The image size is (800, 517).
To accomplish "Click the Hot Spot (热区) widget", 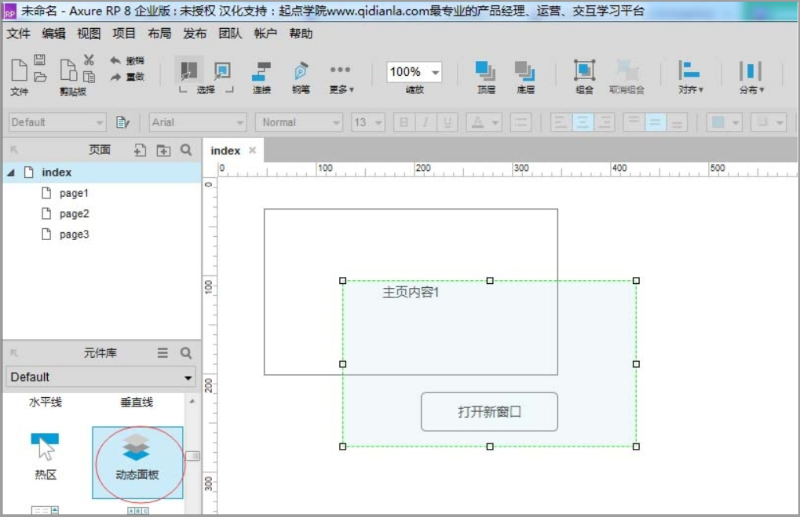I will click(x=45, y=455).
